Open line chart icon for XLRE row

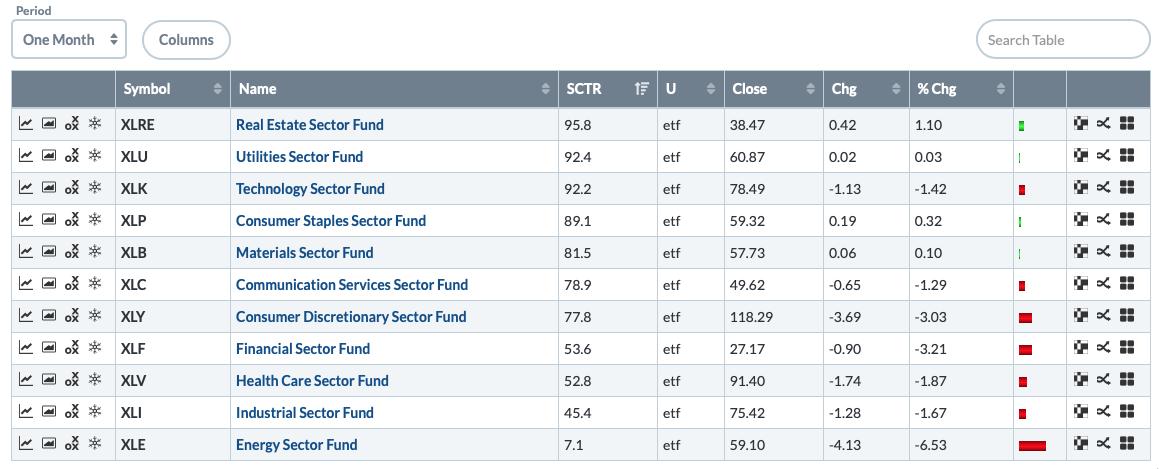25,124
